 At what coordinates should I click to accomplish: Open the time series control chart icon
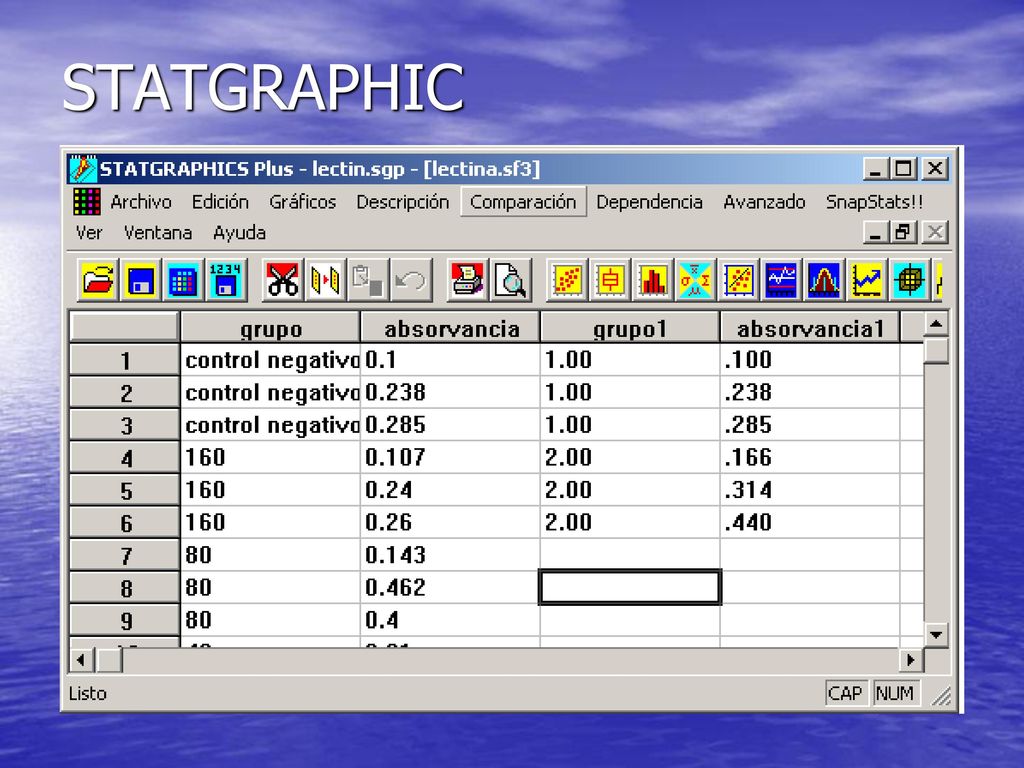(x=780, y=280)
